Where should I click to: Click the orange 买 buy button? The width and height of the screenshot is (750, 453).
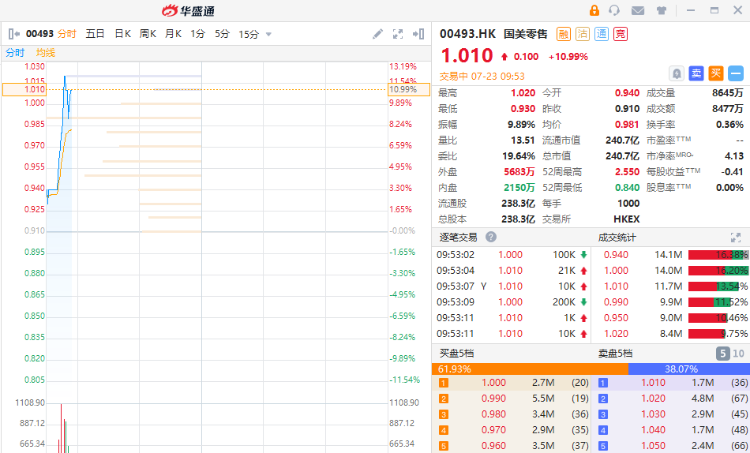pyautogui.click(x=716, y=73)
